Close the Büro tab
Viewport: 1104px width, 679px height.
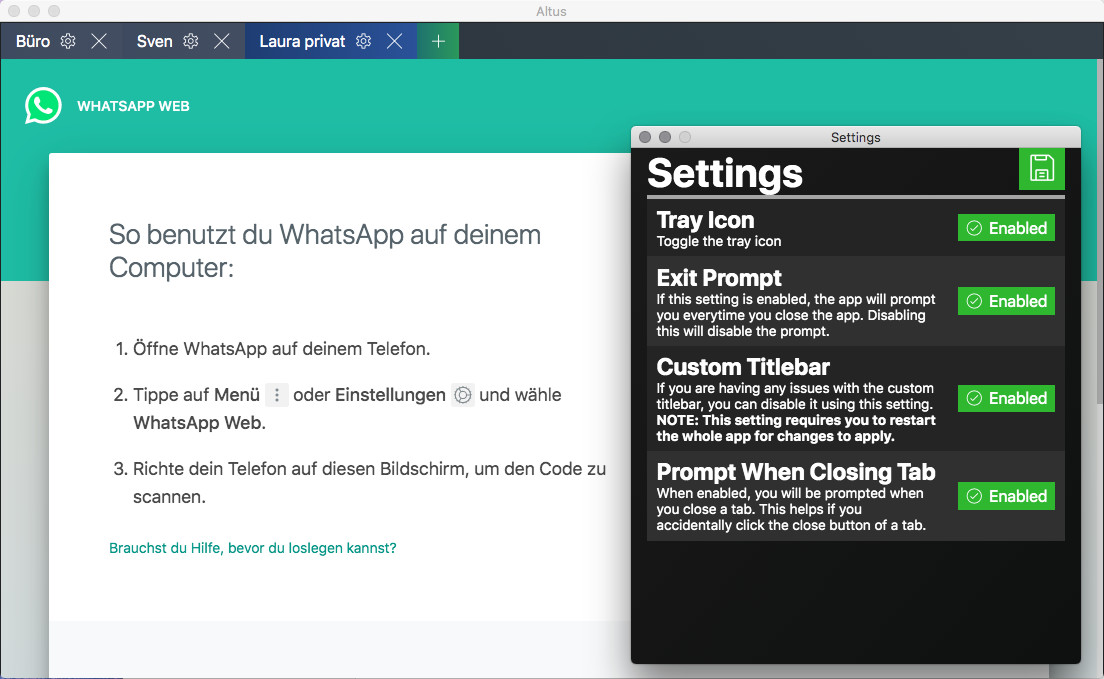point(99,41)
